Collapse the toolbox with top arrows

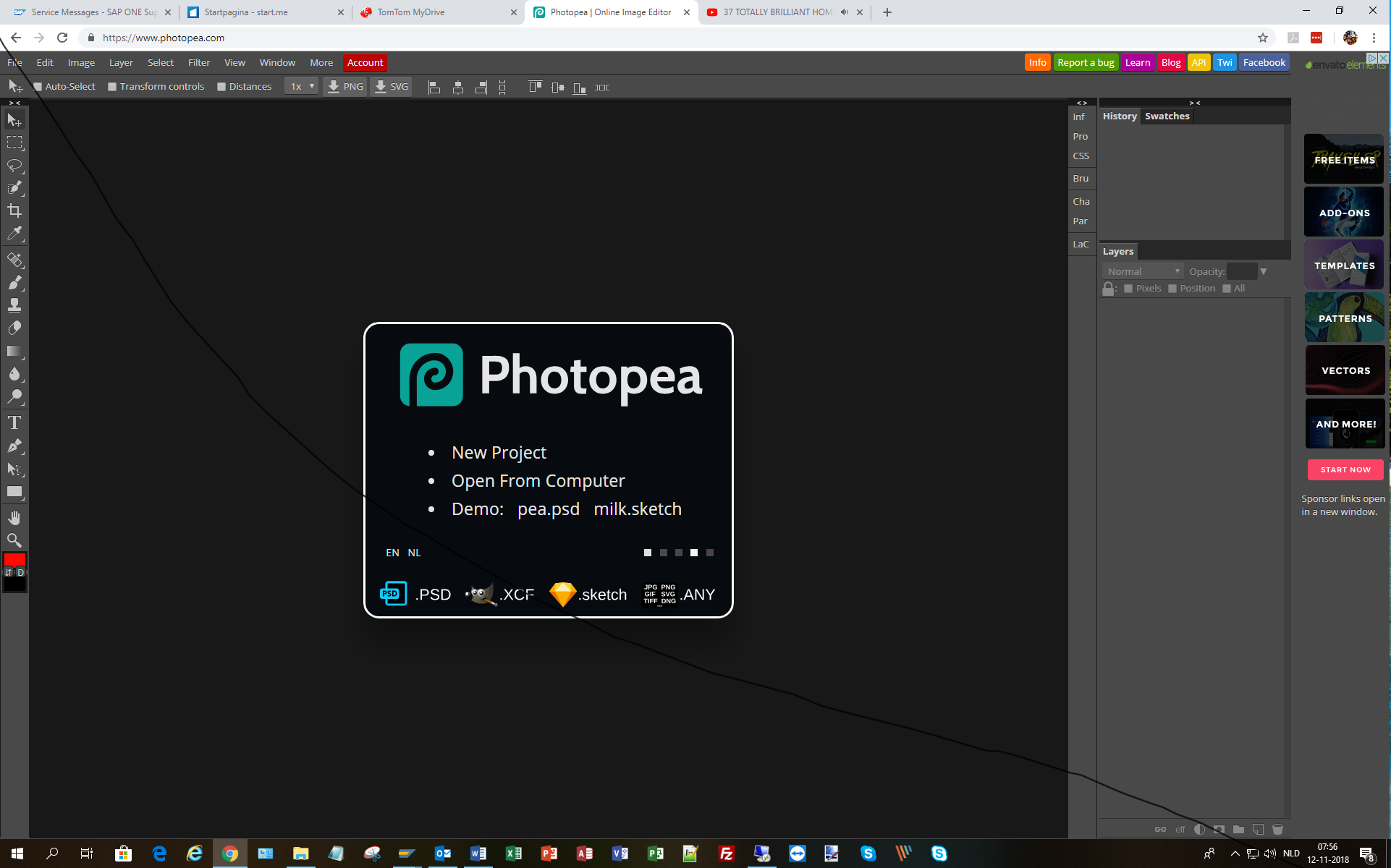(x=14, y=103)
